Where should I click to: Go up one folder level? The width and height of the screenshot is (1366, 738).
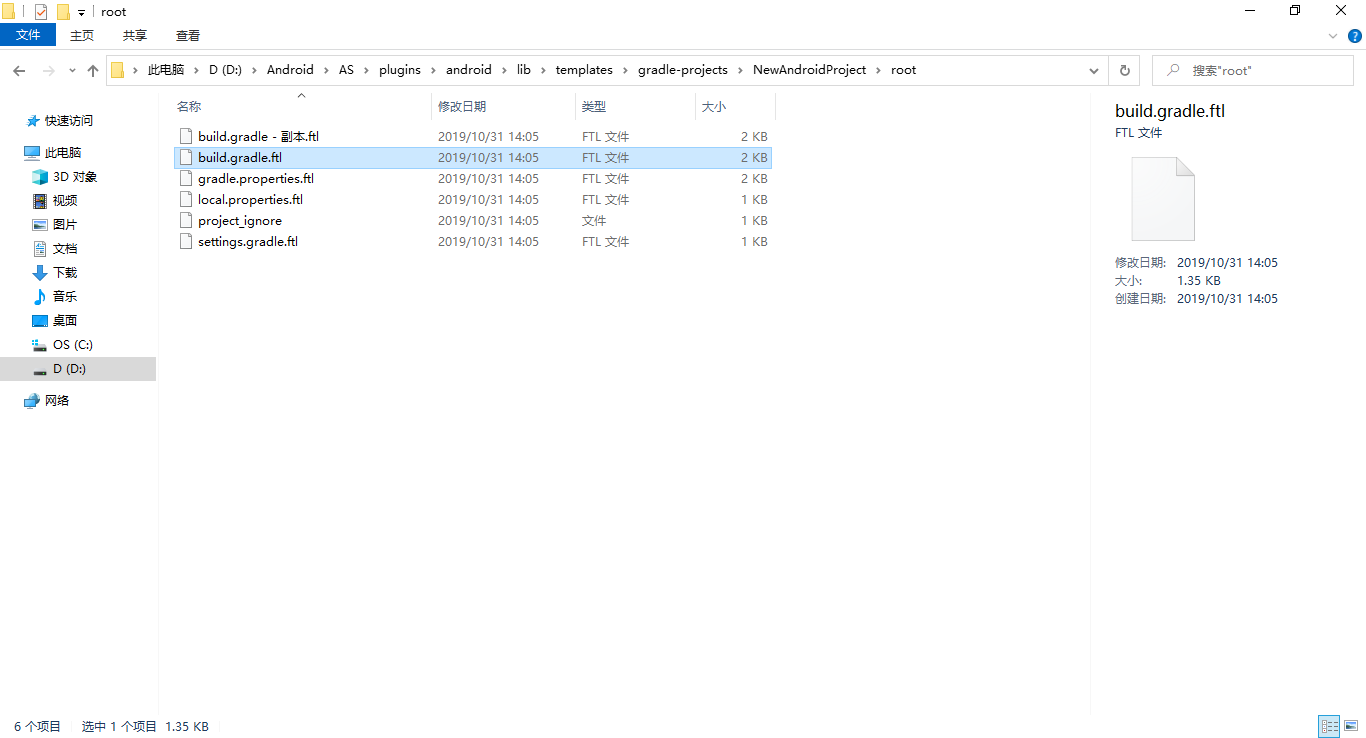coord(93,71)
